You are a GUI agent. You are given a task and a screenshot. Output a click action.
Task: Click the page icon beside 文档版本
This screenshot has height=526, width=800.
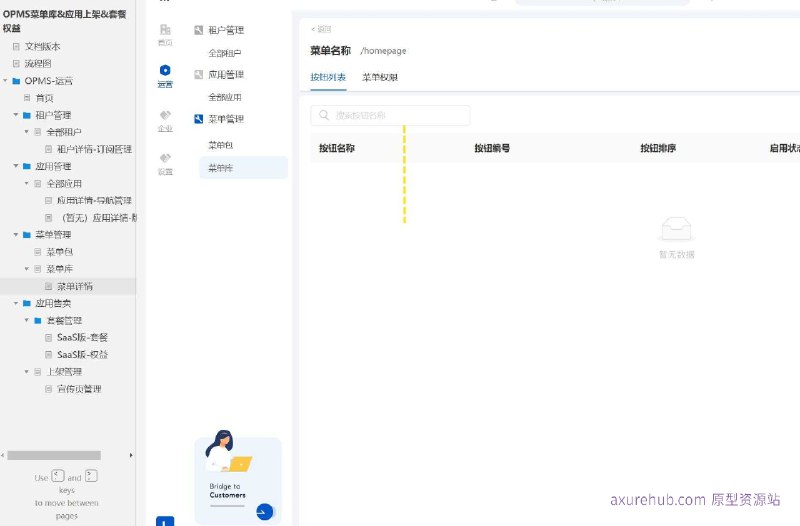(16, 46)
